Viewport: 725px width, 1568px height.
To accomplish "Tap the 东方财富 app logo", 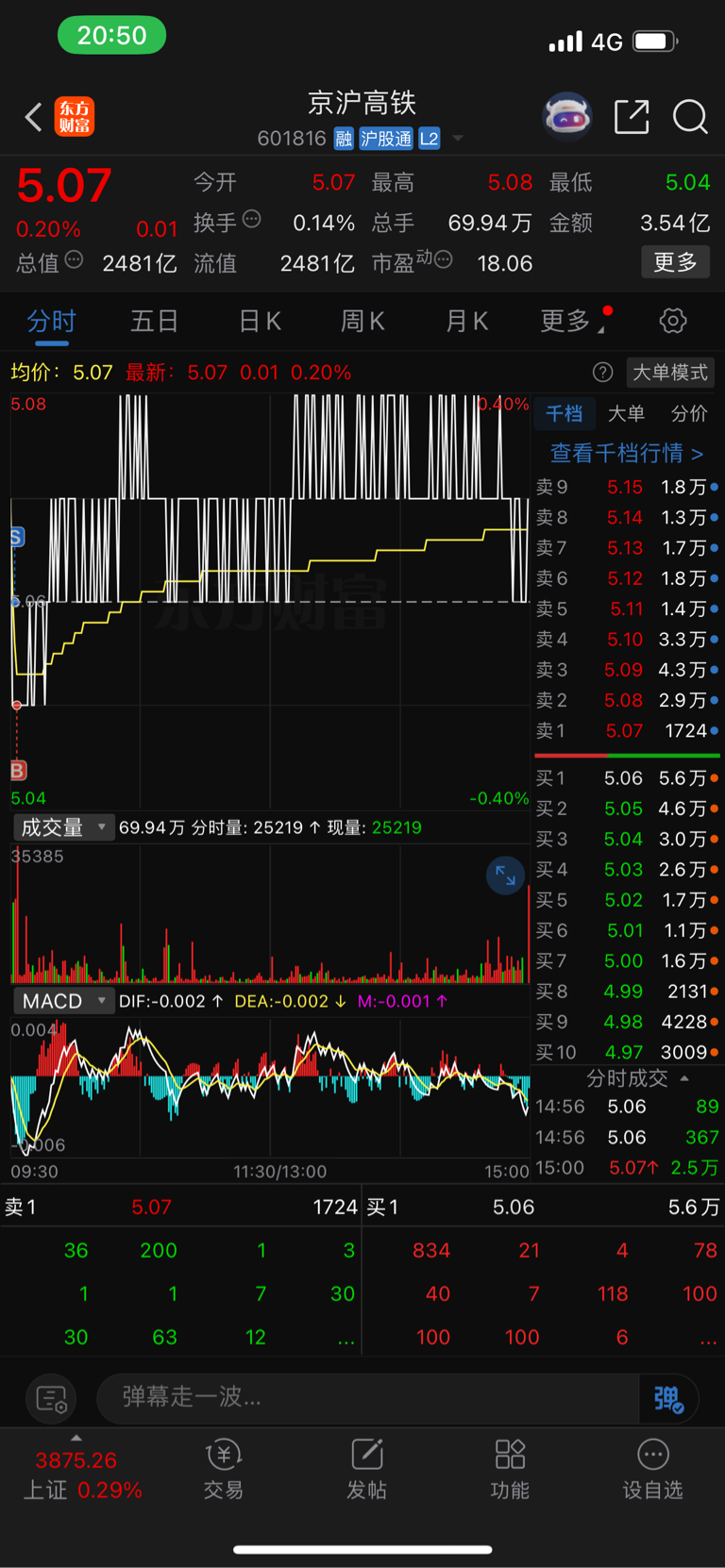I will tap(75, 117).
